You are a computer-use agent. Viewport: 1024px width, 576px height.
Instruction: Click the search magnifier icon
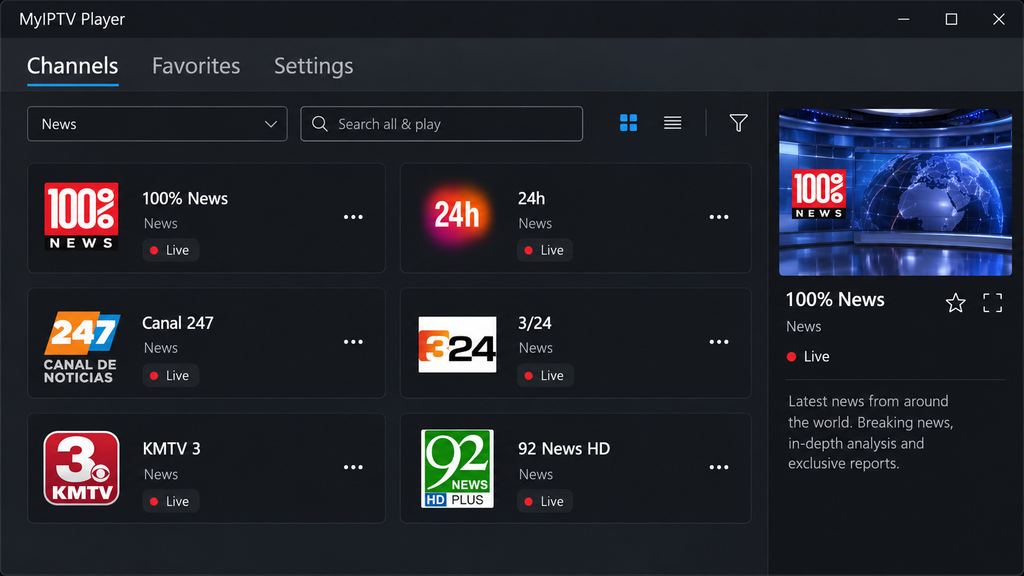coord(319,123)
